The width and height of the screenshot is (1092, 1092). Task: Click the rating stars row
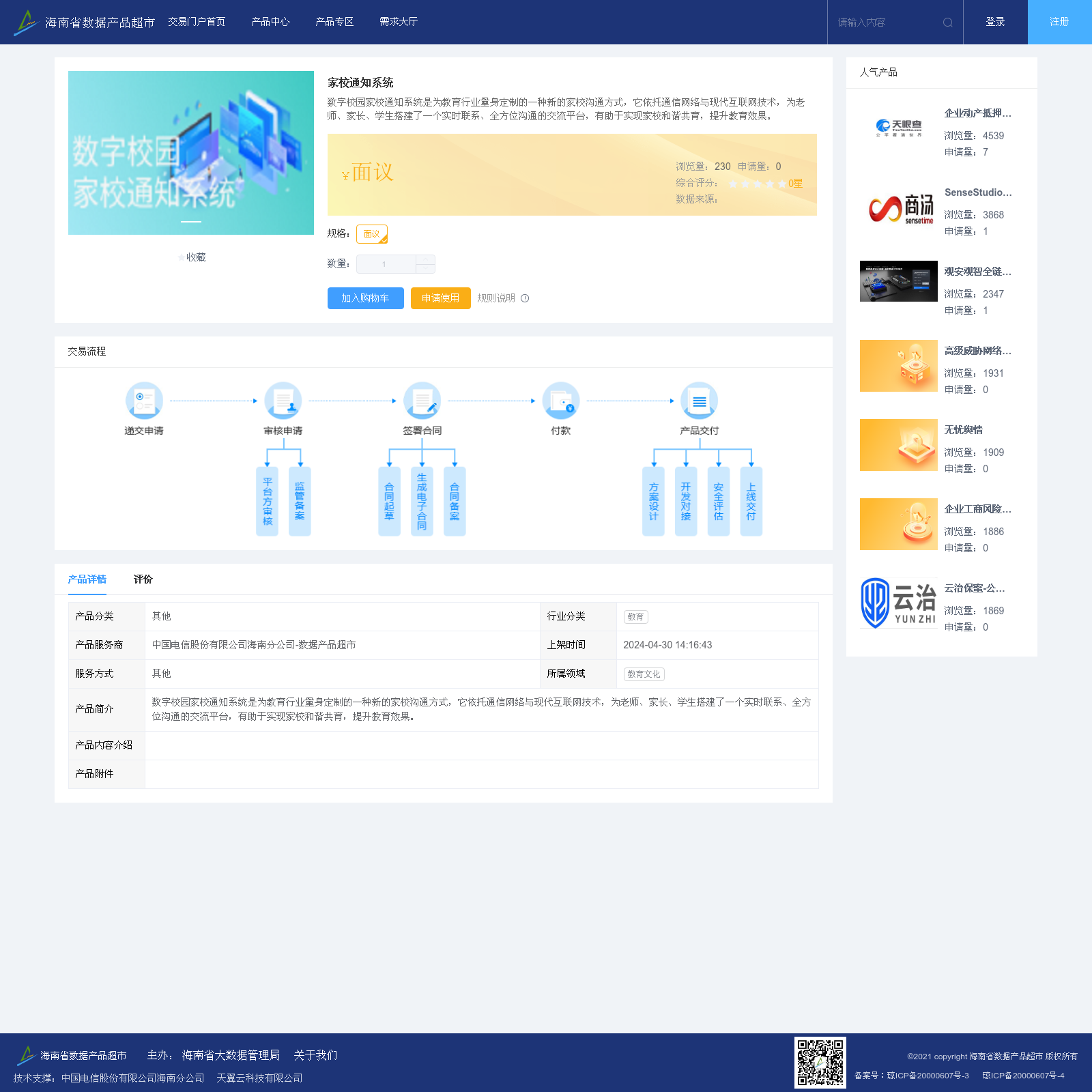point(758,184)
